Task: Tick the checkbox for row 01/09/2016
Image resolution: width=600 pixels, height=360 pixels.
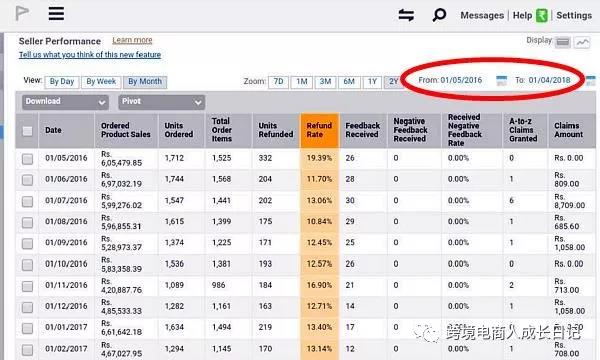Action: (27, 243)
